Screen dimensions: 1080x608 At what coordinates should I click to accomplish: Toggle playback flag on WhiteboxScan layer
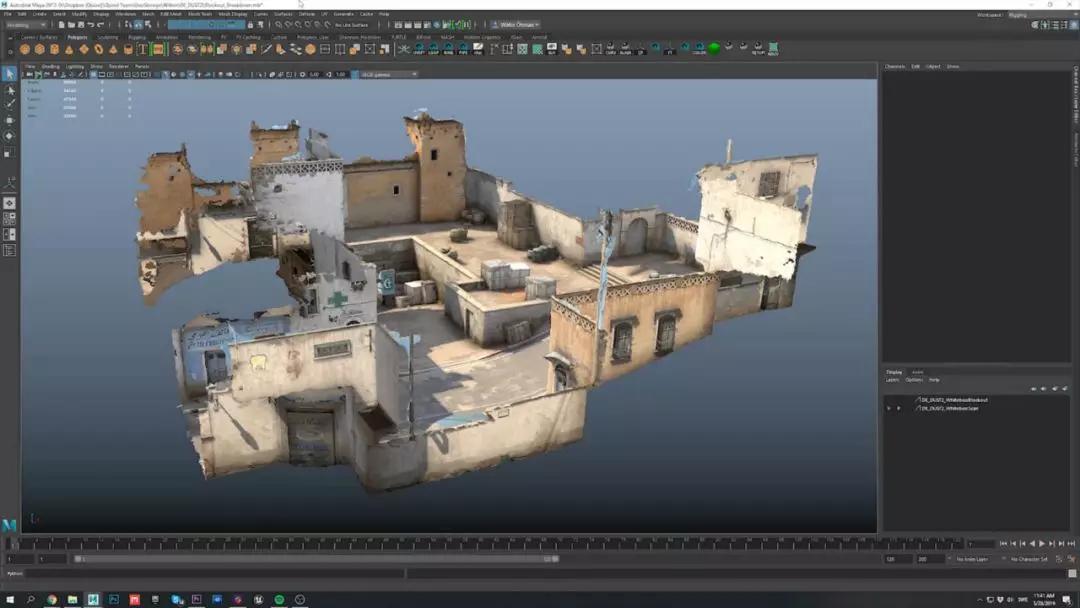pos(898,408)
